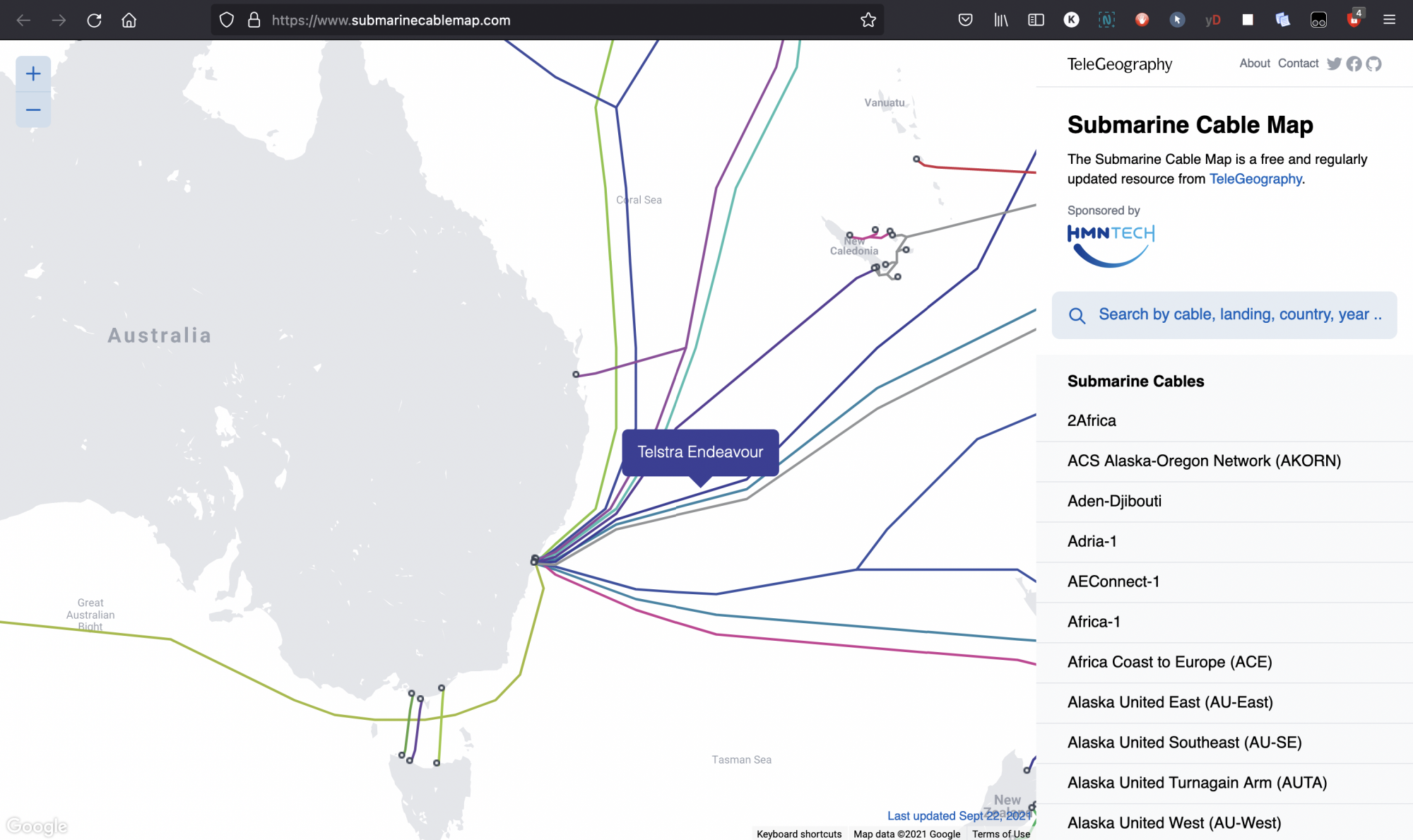Select the Adria-1 cable
The height and width of the screenshot is (840, 1413).
click(x=1224, y=542)
